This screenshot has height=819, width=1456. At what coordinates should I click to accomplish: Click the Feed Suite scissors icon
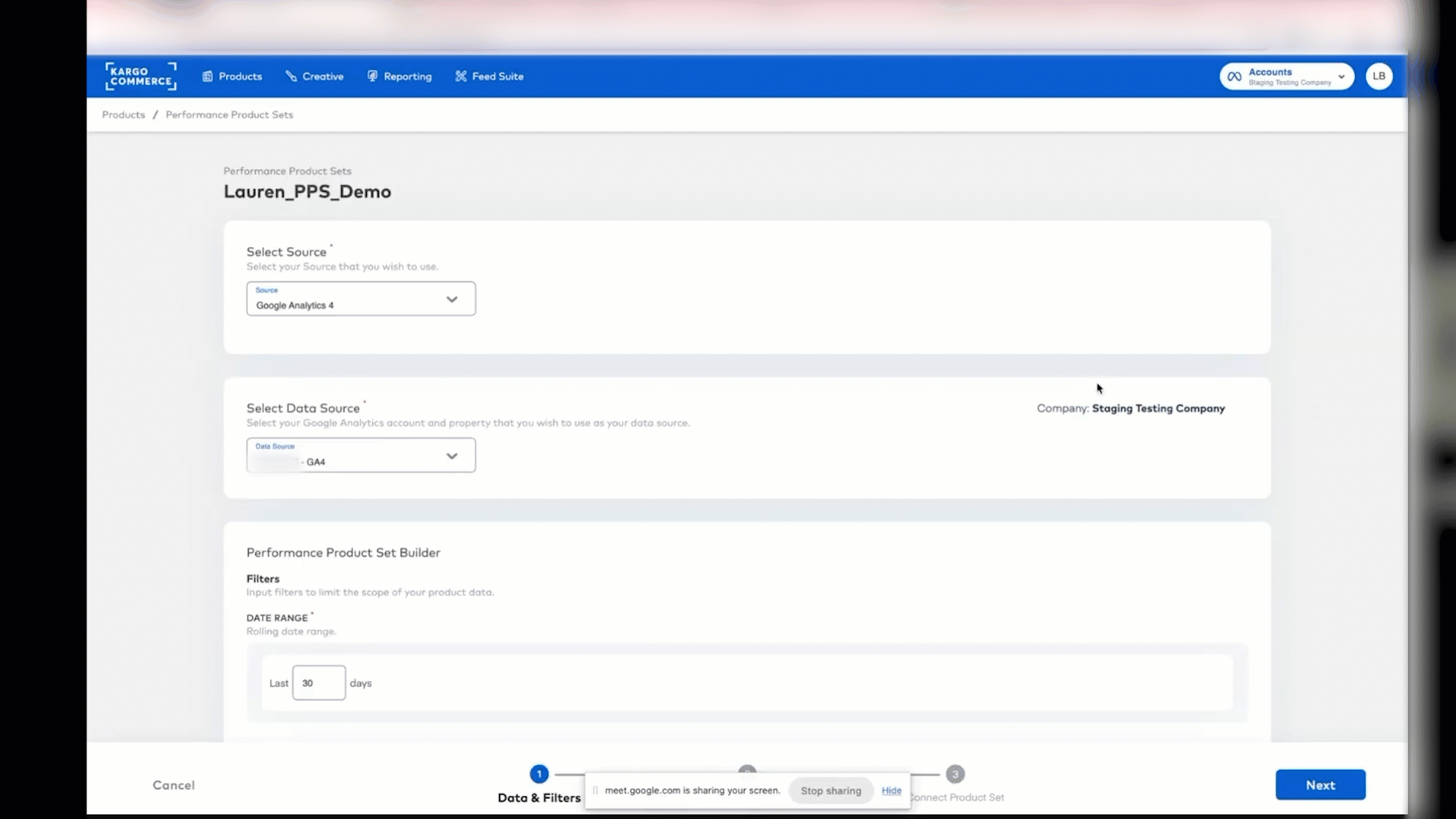pyautogui.click(x=461, y=76)
